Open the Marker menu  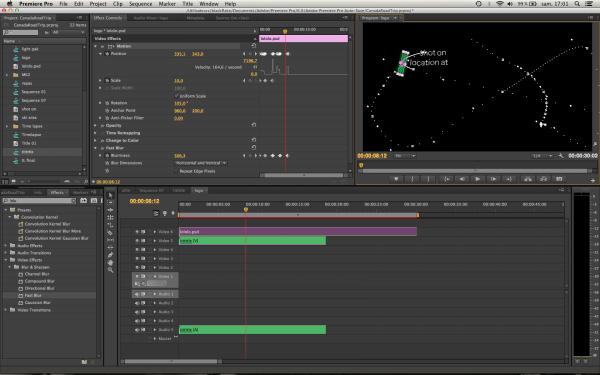point(167,4)
